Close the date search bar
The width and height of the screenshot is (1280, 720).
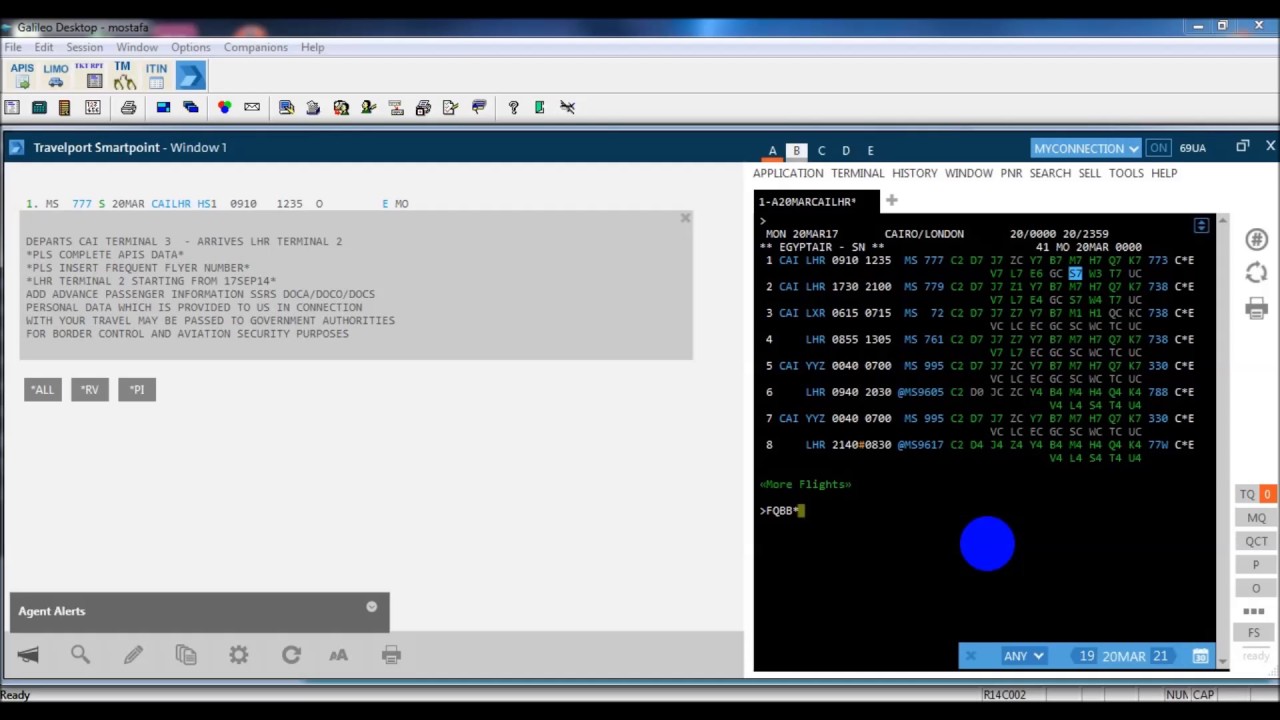point(970,656)
